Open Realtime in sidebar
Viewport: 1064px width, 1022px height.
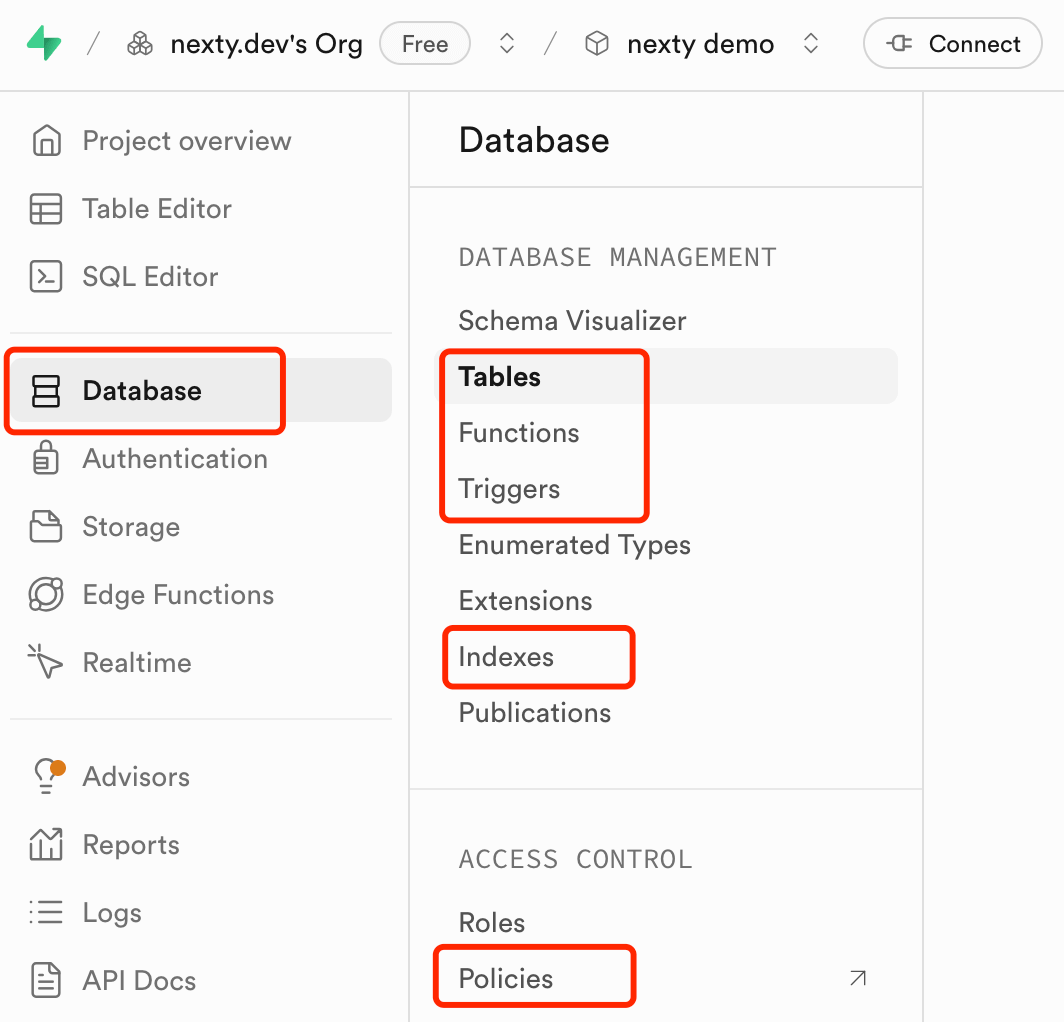(x=137, y=663)
